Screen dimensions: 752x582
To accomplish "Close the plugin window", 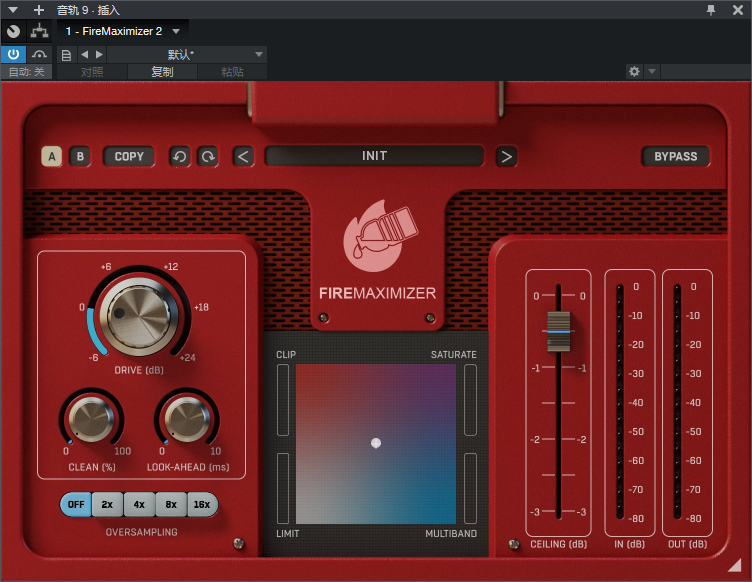I will (738, 10).
